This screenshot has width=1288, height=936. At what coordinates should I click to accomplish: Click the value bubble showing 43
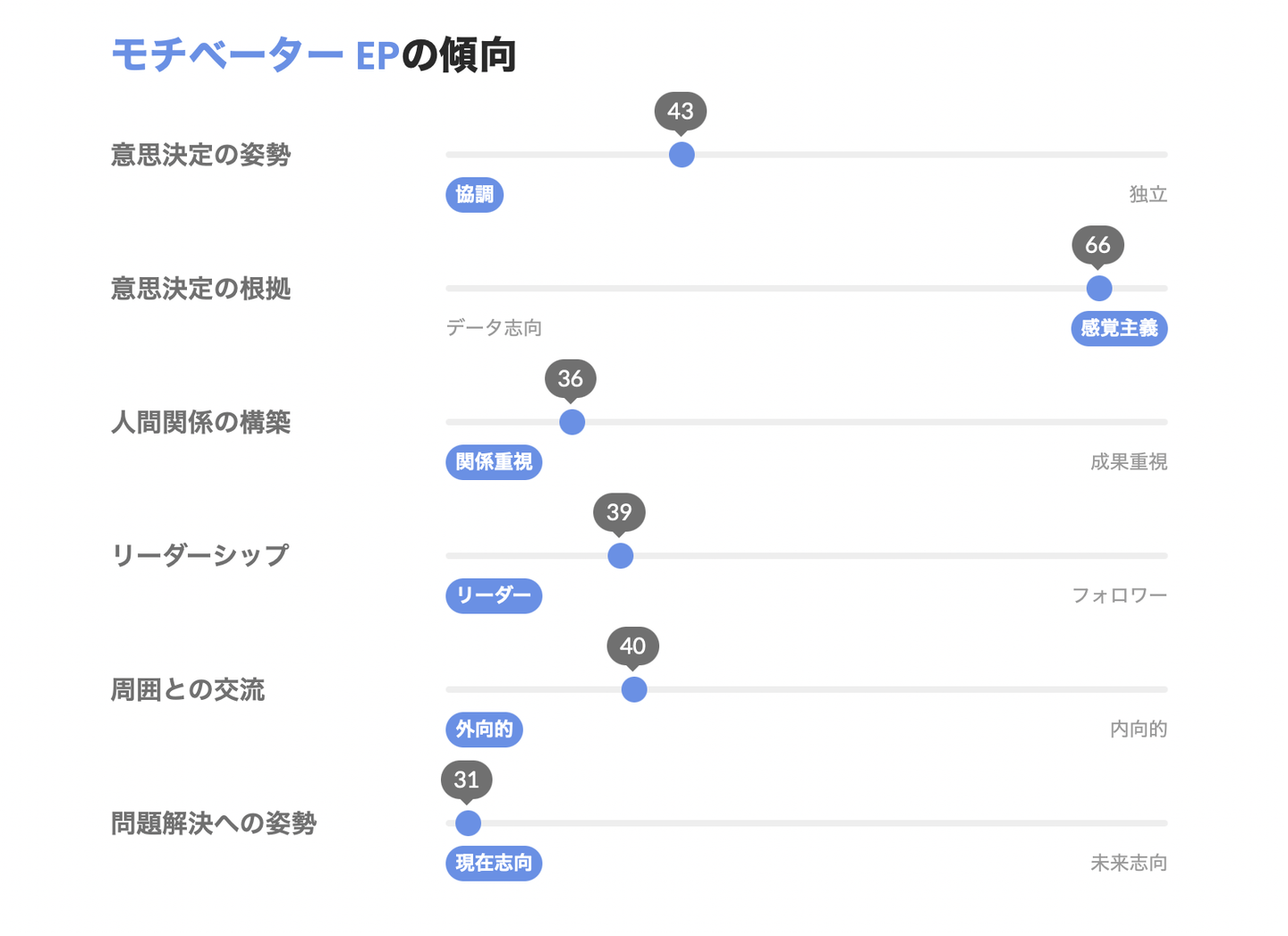click(681, 111)
